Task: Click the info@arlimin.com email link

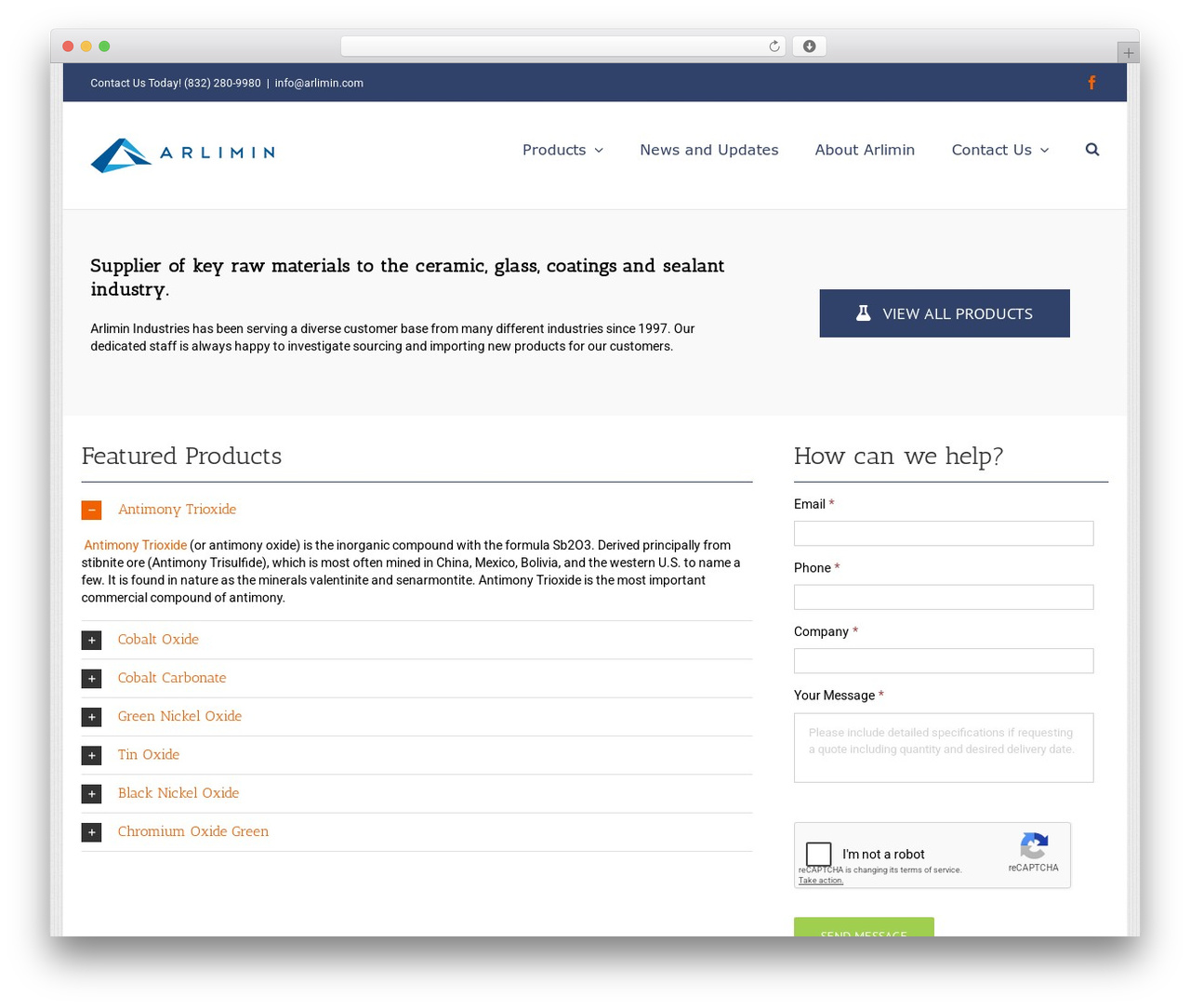Action: coord(319,83)
